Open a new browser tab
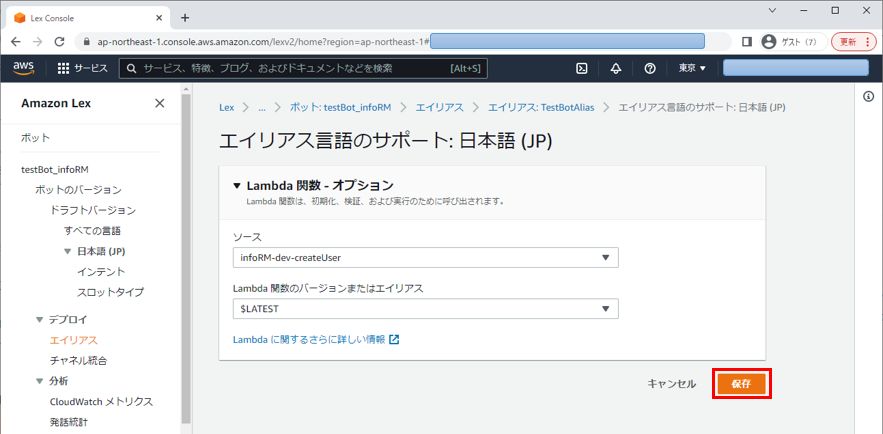This screenshot has width=883, height=434. 185,17
